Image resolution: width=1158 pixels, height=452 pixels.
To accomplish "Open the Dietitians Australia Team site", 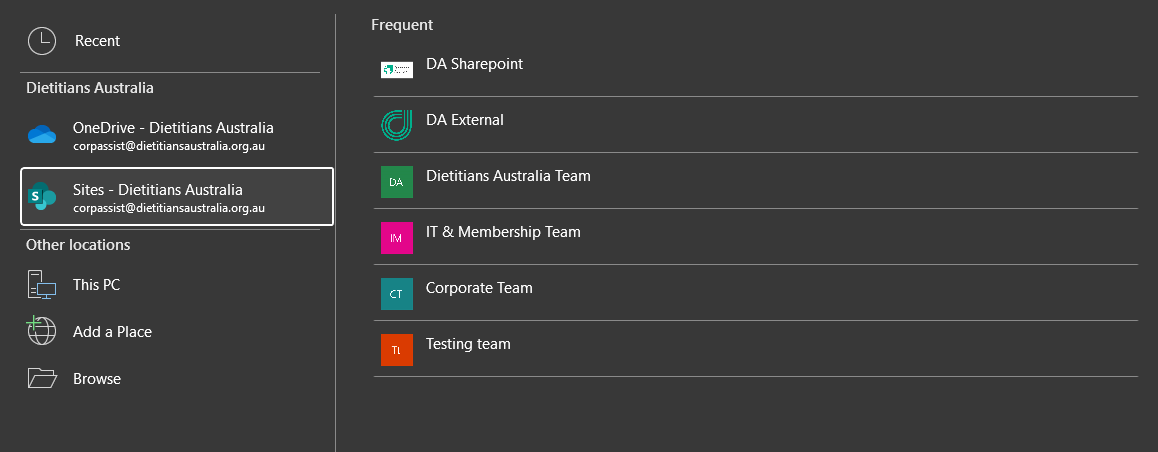I will coord(508,176).
